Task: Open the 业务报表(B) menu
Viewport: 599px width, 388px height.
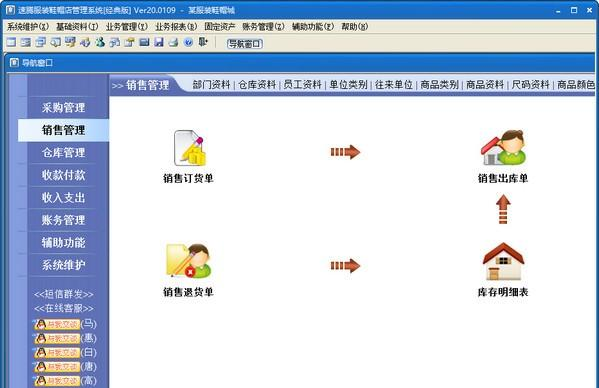Action: 176,27
